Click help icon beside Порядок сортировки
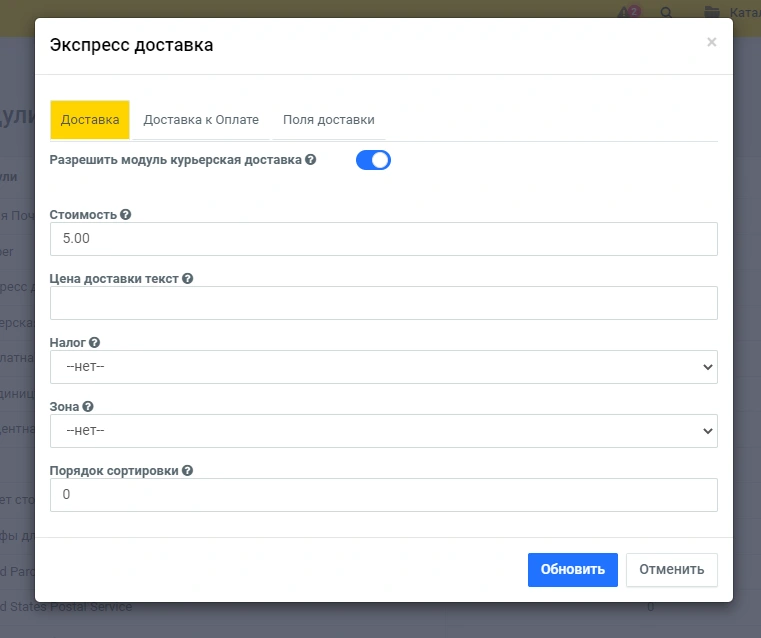The image size is (761, 638). [x=188, y=471]
